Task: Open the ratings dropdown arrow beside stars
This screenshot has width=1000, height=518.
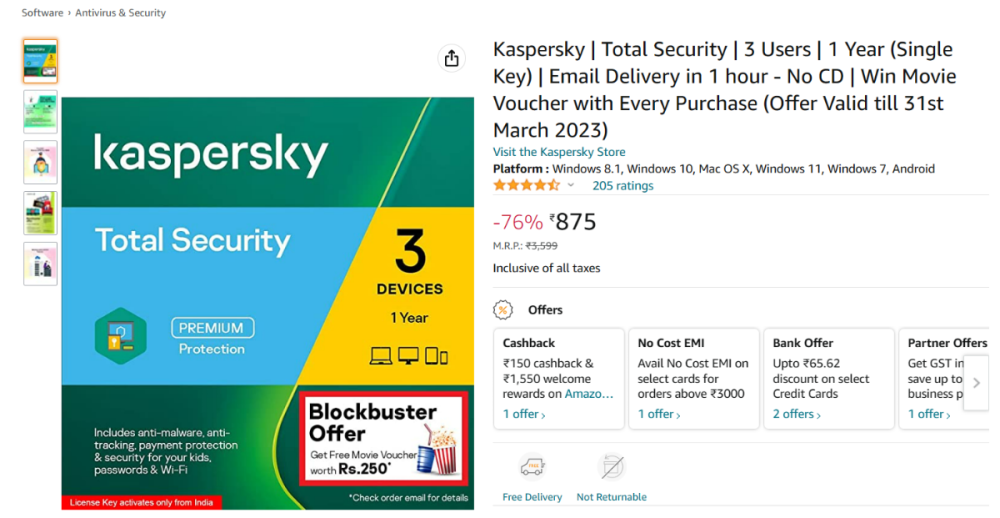Action: (571, 186)
